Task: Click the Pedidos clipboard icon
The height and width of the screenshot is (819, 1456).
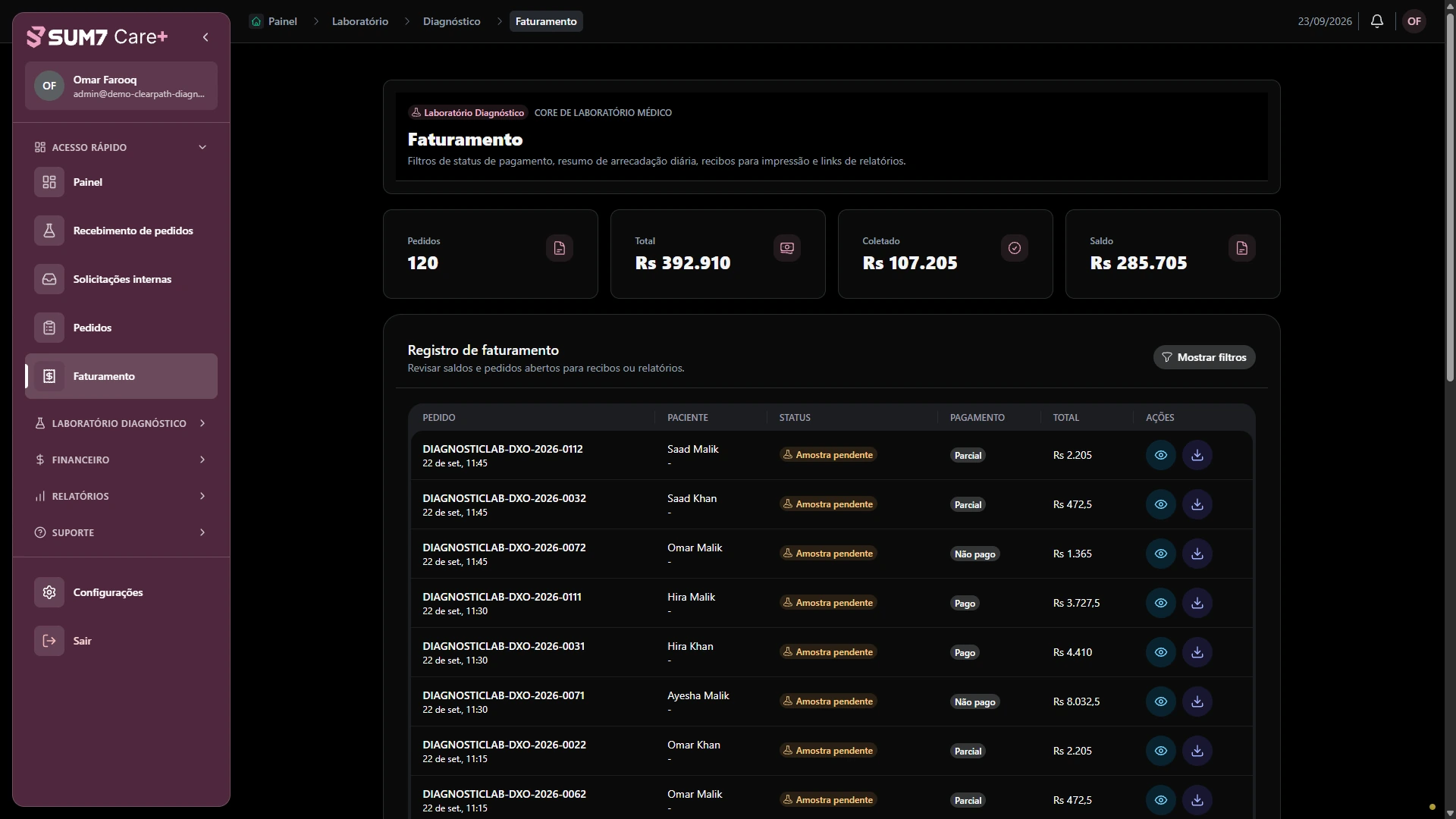Action: point(49,328)
